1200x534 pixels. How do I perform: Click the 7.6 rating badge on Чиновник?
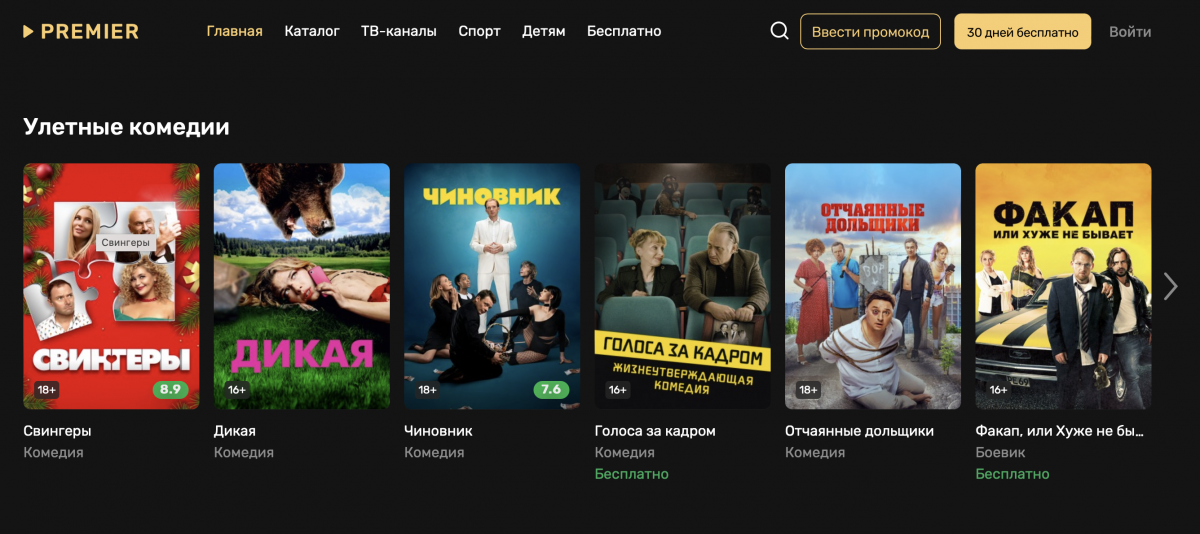click(x=551, y=389)
